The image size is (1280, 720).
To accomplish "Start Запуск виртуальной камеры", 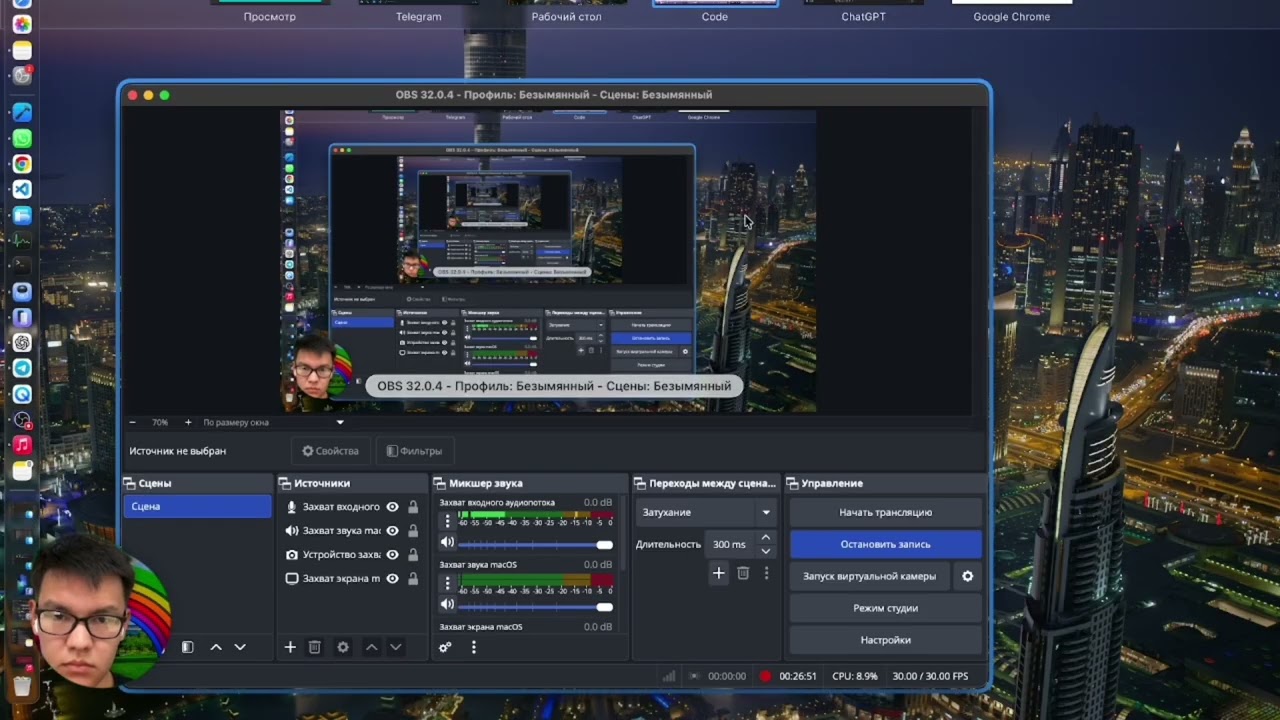I will click(x=869, y=576).
